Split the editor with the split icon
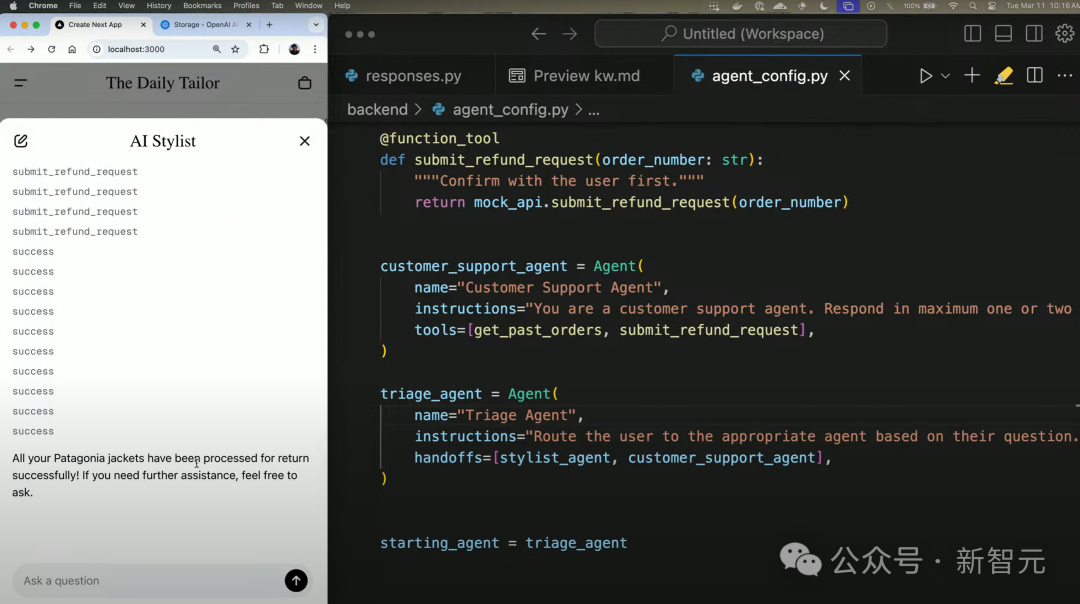Image resolution: width=1080 pixels, height=604 pixels. 1035,75
